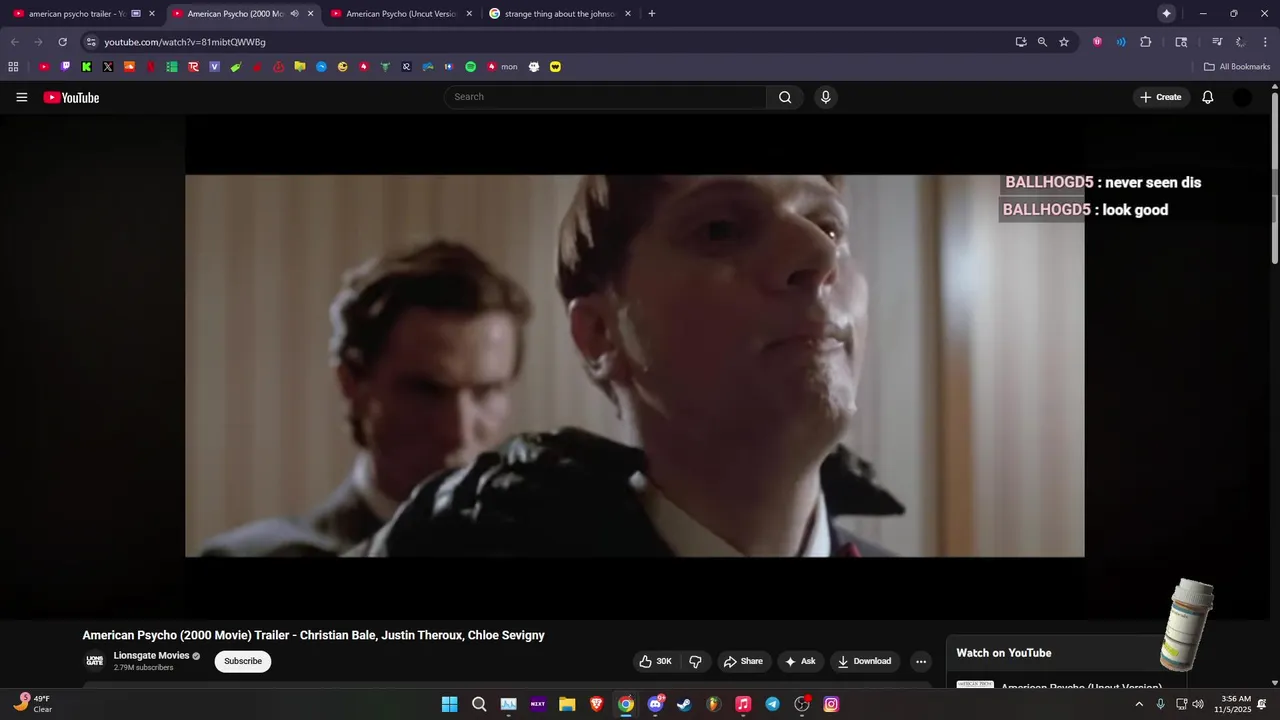
Task: Open the X (Twitter) bookmark
Action: (108, 67)
